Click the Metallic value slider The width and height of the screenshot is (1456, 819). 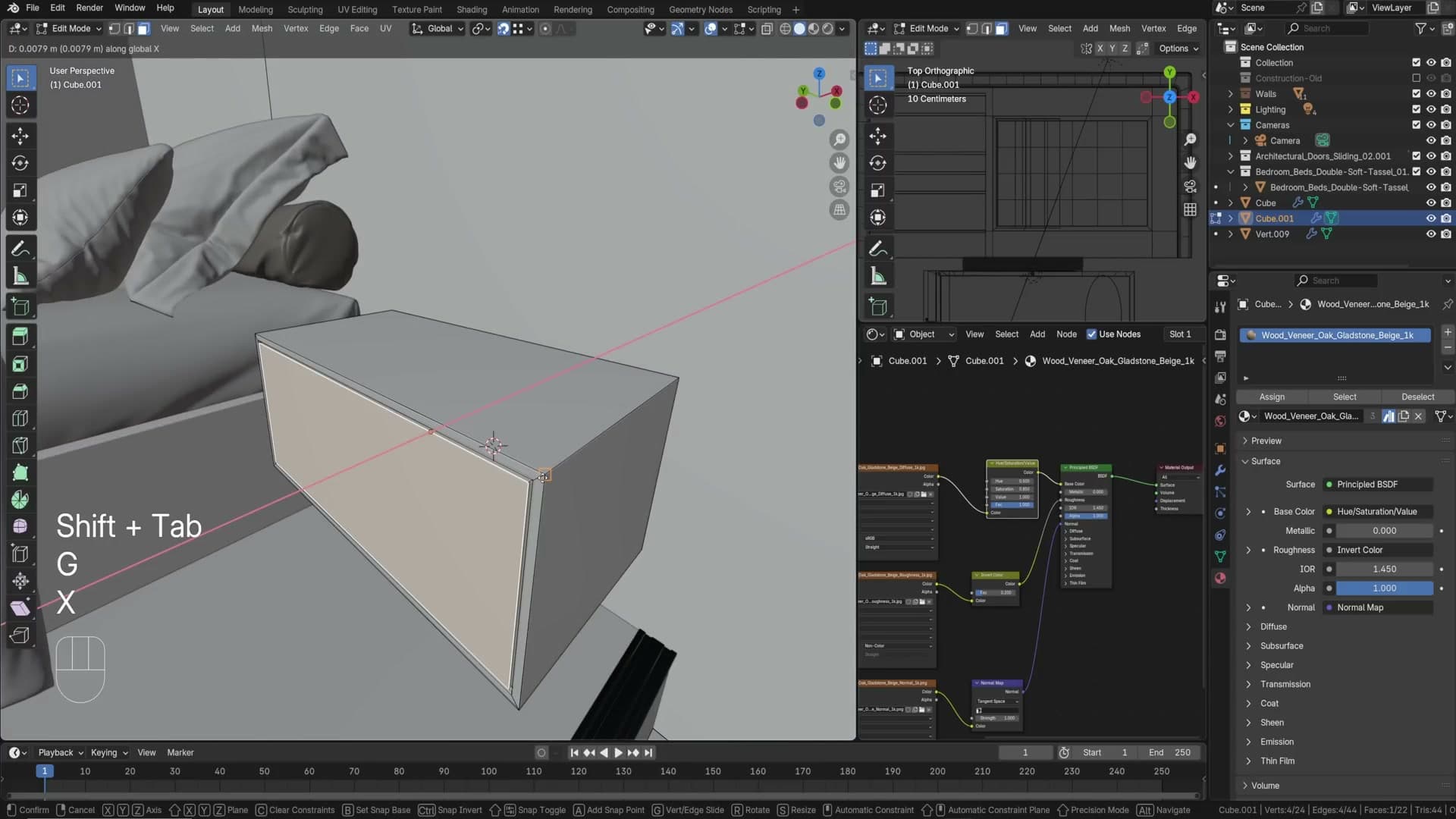pyautogui.click(x=1384, y=531)
